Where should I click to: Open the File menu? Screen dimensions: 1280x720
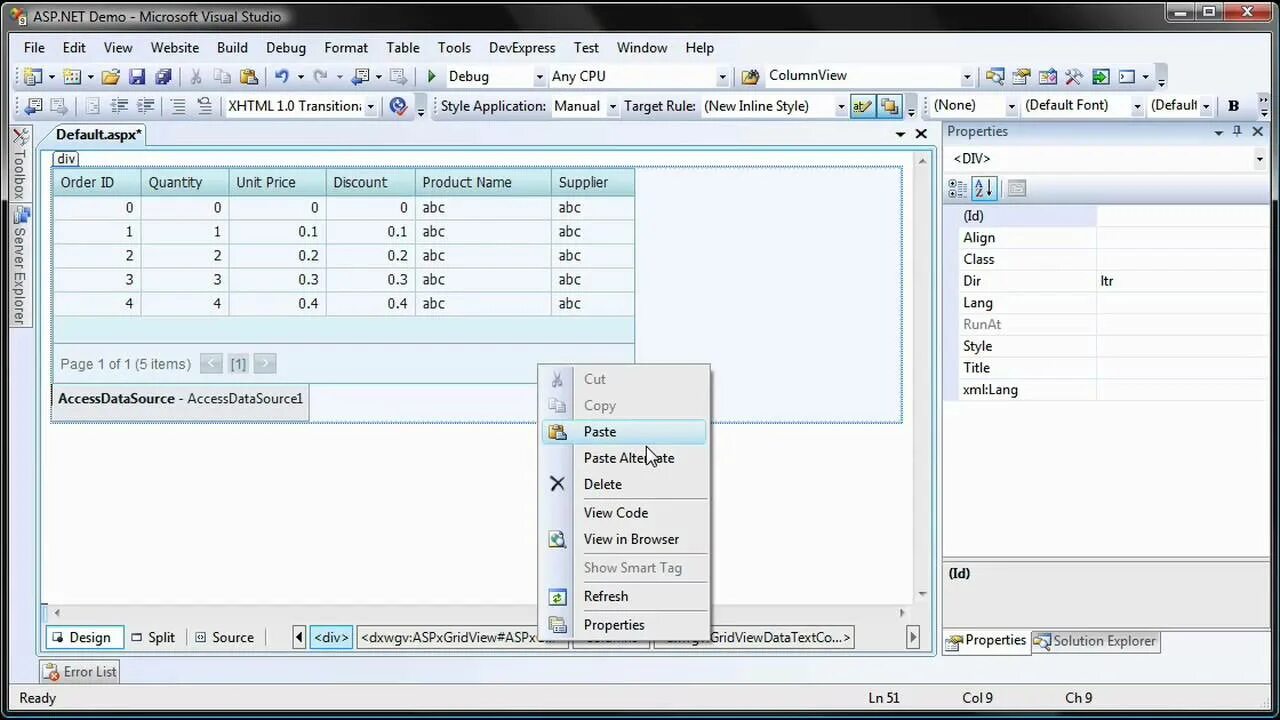[x=34, y=47]
